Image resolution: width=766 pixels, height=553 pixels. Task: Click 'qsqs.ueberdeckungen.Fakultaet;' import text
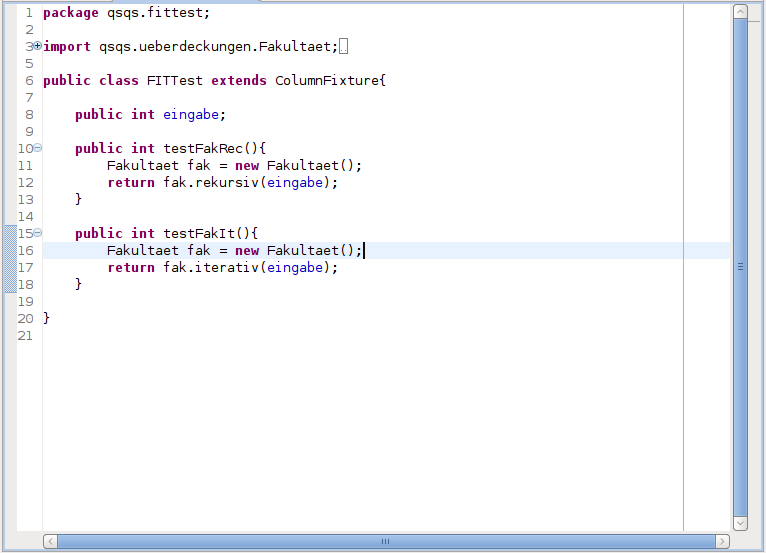[218, 46]
